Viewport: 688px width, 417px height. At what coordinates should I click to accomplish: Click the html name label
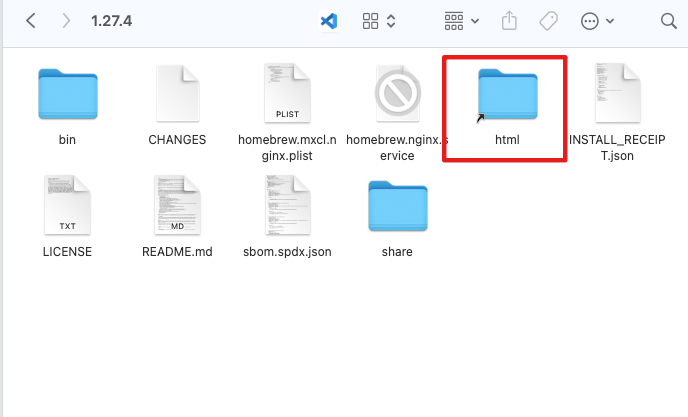point(507,140)
